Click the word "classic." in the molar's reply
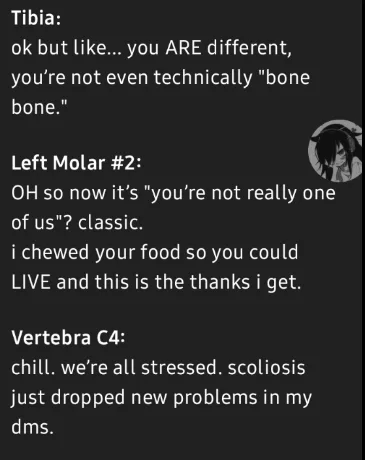 point(110,222)
